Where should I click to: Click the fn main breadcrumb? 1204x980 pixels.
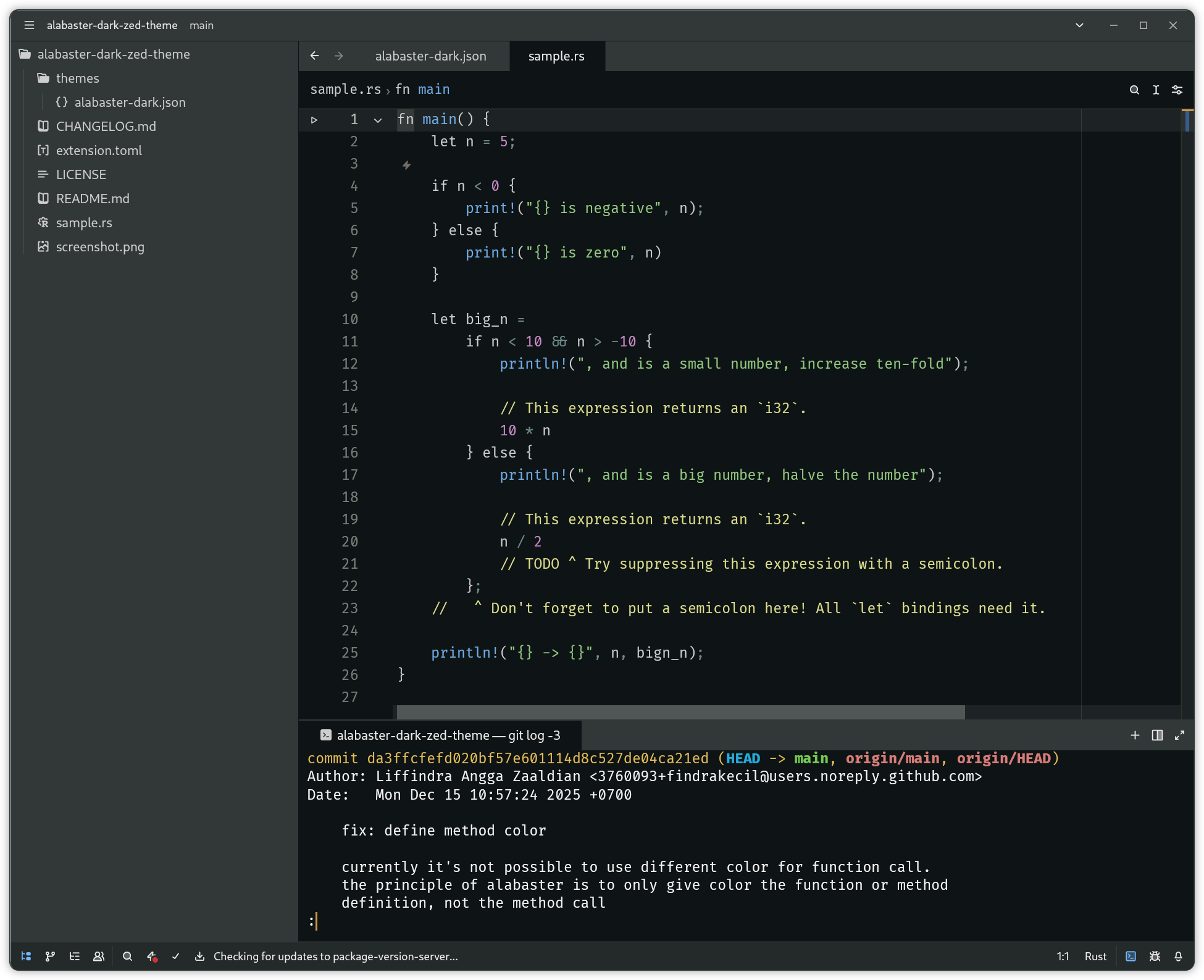[422, 90]
